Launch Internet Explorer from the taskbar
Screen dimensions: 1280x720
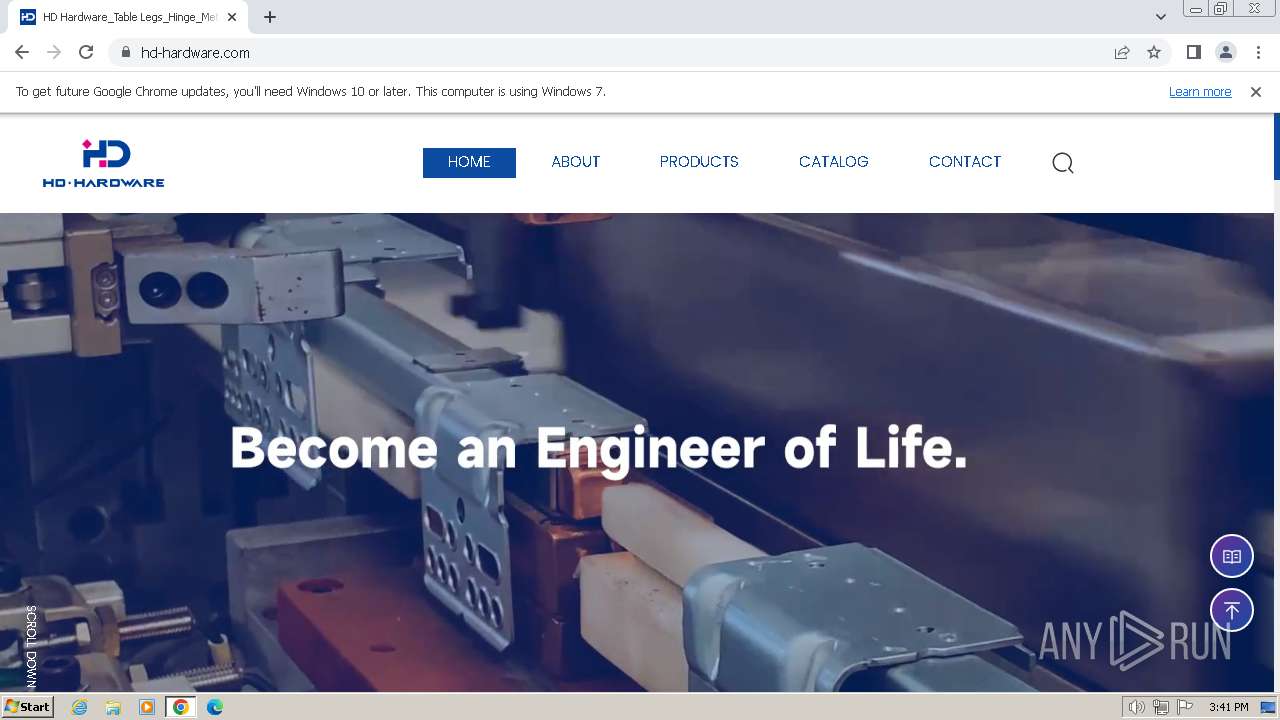click(80, 707)
